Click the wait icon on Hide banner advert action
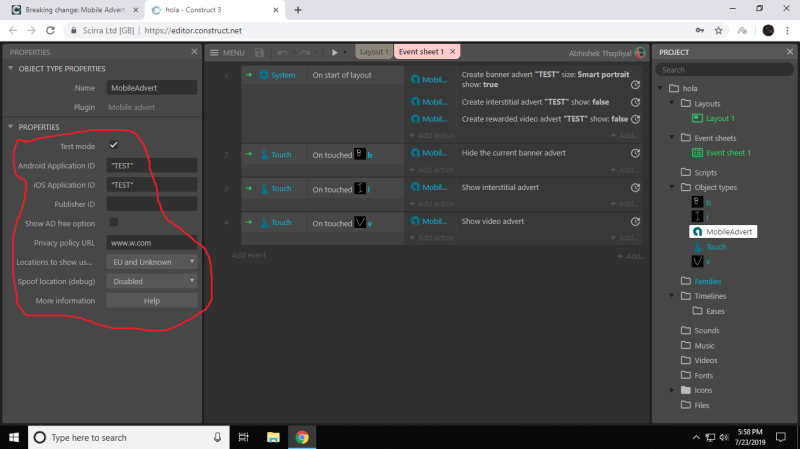Viewport: 800px width, 449px height. point(635,153)
